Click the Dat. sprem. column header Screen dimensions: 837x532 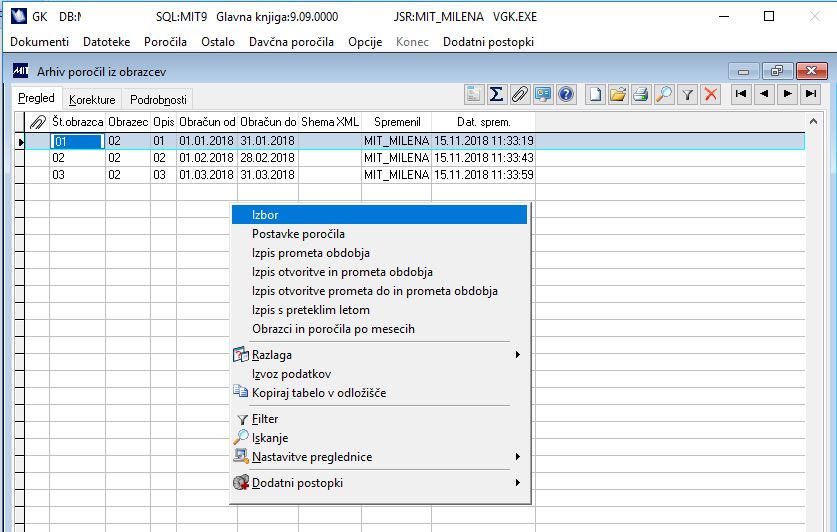click(484, 122)
